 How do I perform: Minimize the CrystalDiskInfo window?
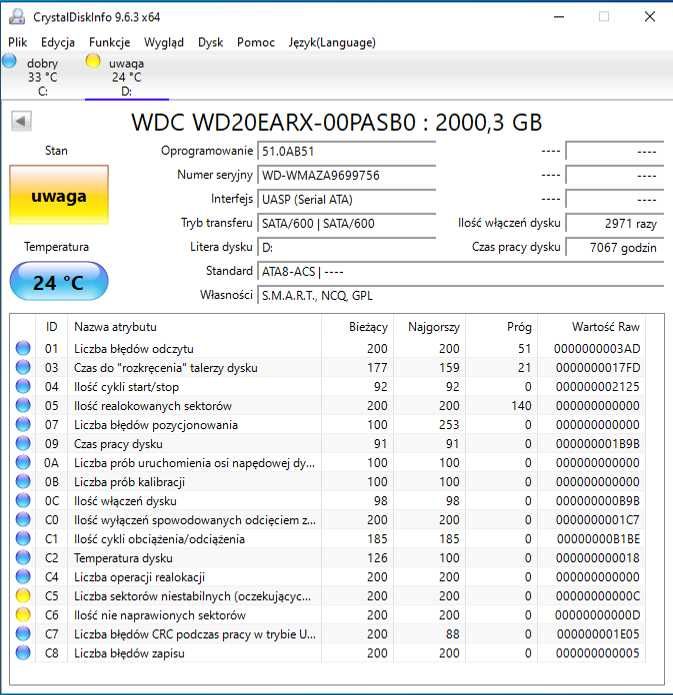559,17
